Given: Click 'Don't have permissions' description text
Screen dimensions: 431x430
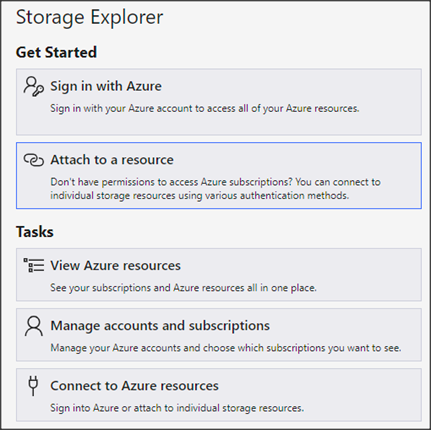Looking at the screenshot, I should [215, 182].
